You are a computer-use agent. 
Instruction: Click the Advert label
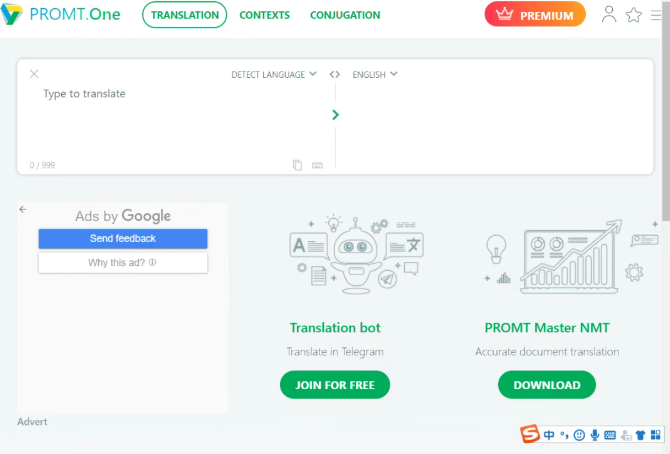click(32, 422)
